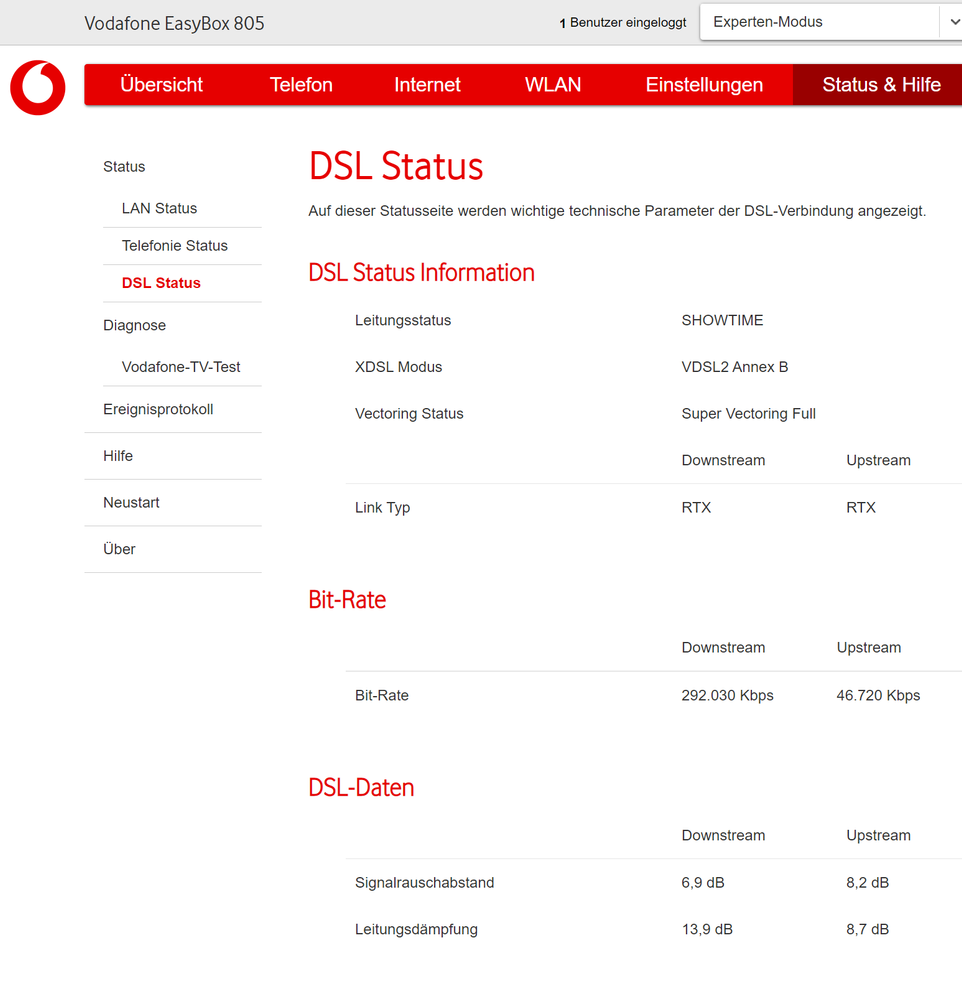Click the downstream Leitungsdämpfung '13,9 dB'
Screen dimensions: 962x999
707,930
